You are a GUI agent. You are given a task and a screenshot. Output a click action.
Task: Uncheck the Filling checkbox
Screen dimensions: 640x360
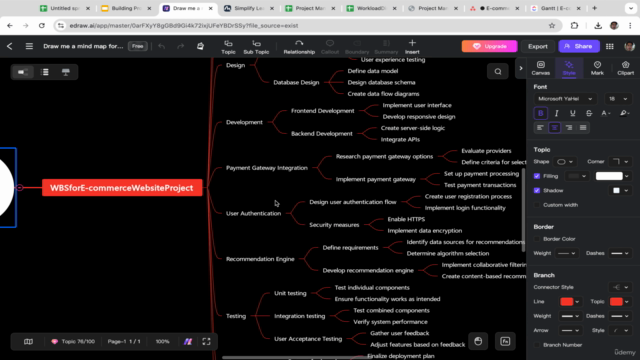coord(537,176)
